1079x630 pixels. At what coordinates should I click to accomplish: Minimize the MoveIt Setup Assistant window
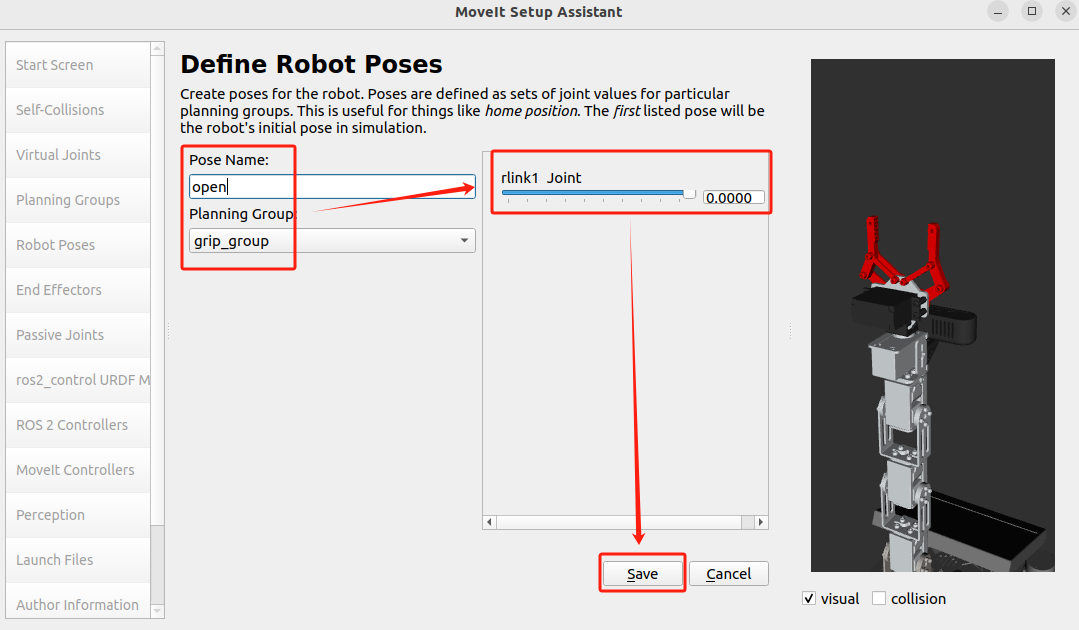998,12
